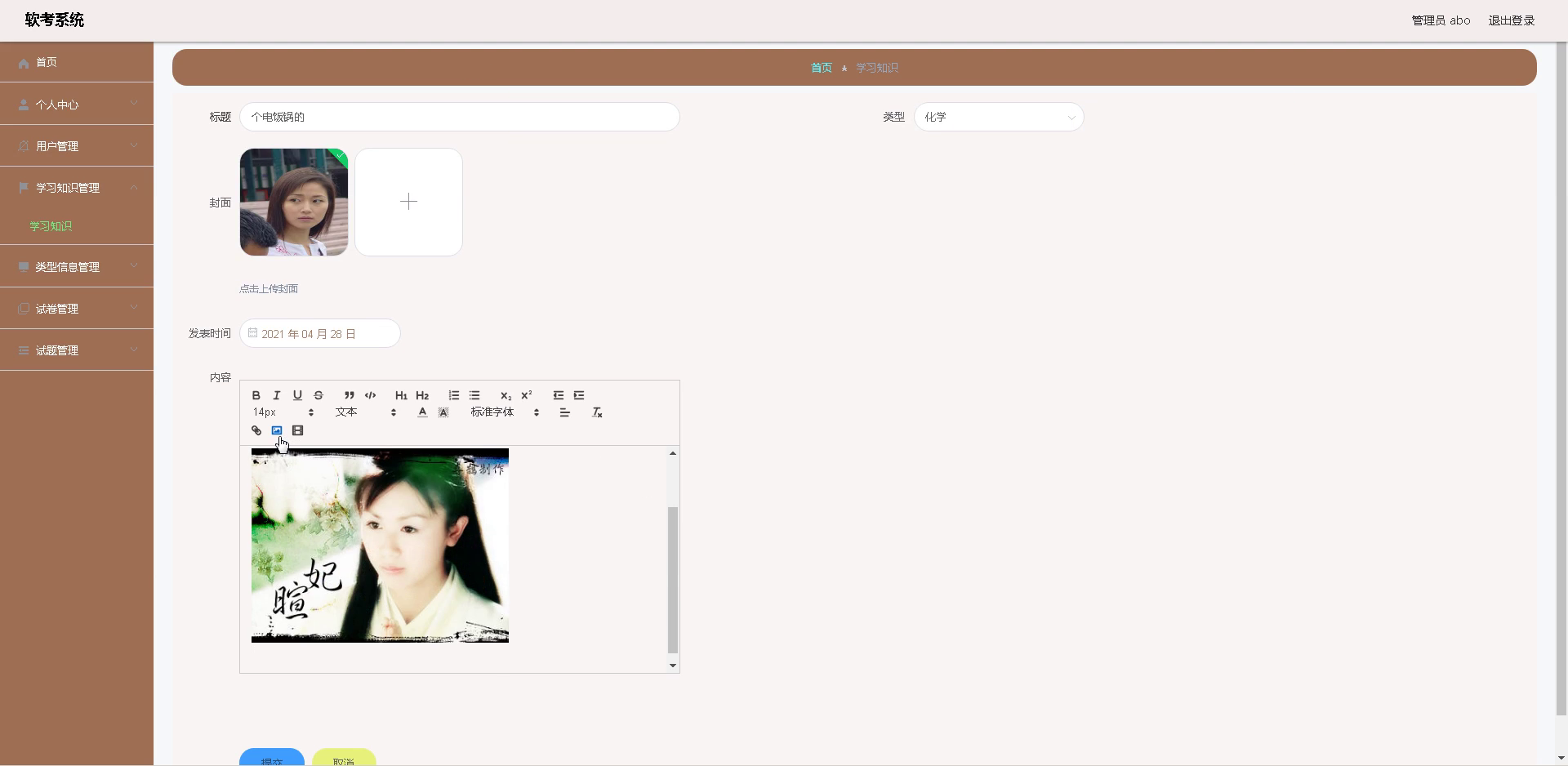
Task: Click the 点击上传封面 hint text
Action: 269,288
